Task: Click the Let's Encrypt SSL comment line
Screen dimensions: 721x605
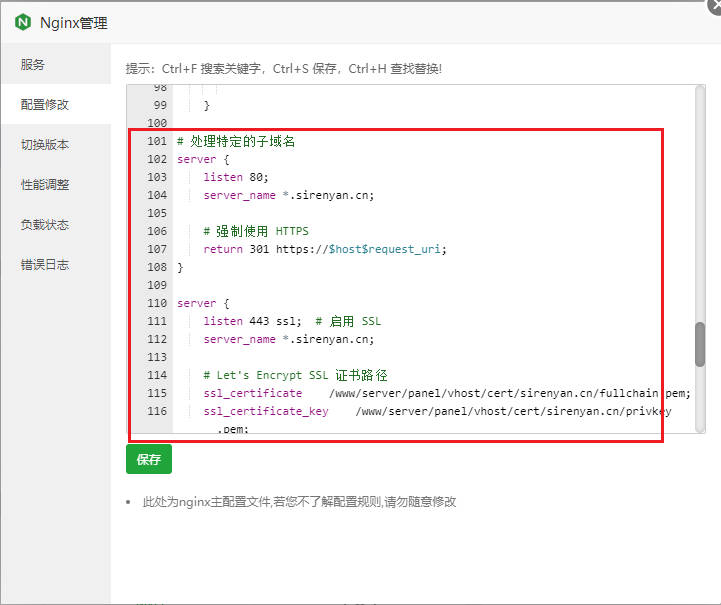Action: click(x=296, y=375)
